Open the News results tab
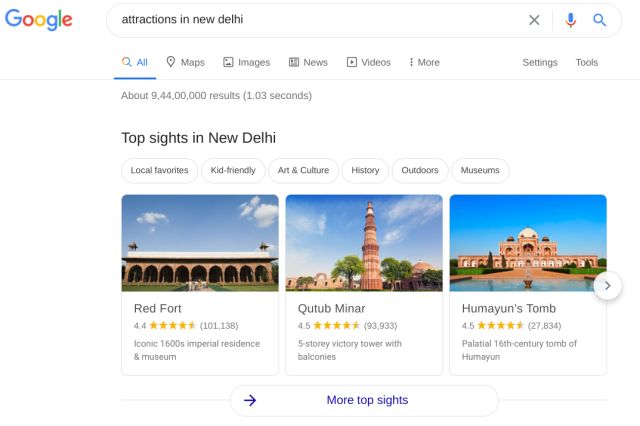The image size is (640, 426). [x=308, y=62]
